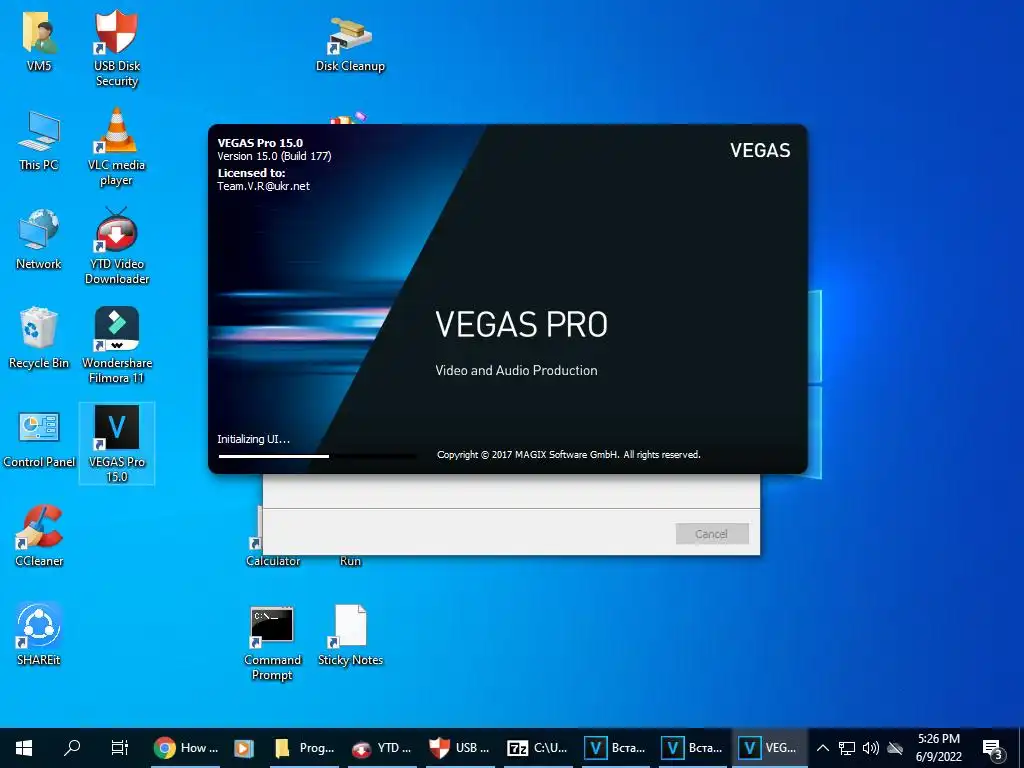Open SHAREit desktop shortcut

click(x=39, y=634)
